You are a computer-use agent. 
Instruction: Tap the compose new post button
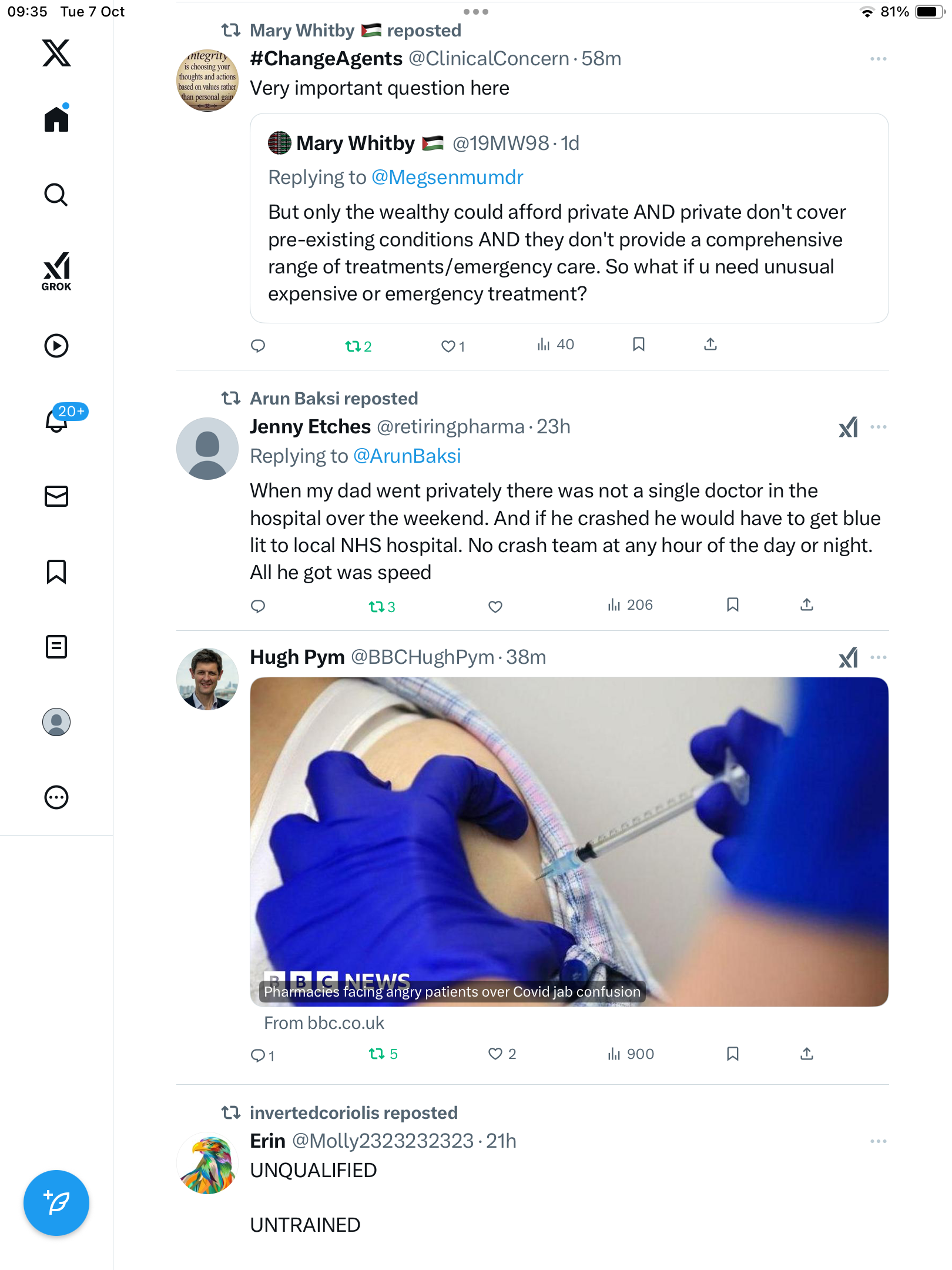56,1203
